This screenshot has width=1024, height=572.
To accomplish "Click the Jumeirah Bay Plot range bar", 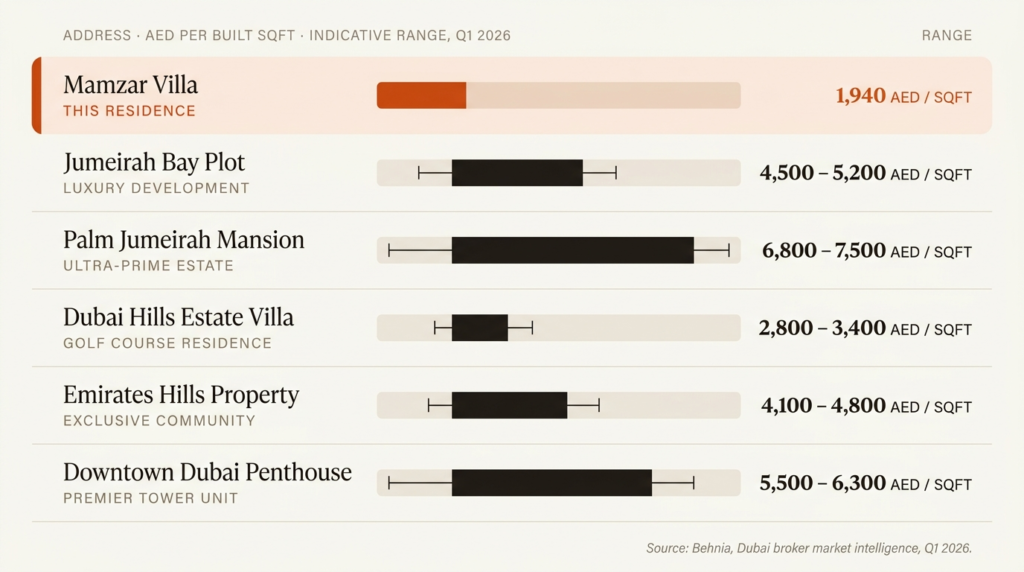I will [517, 173].
